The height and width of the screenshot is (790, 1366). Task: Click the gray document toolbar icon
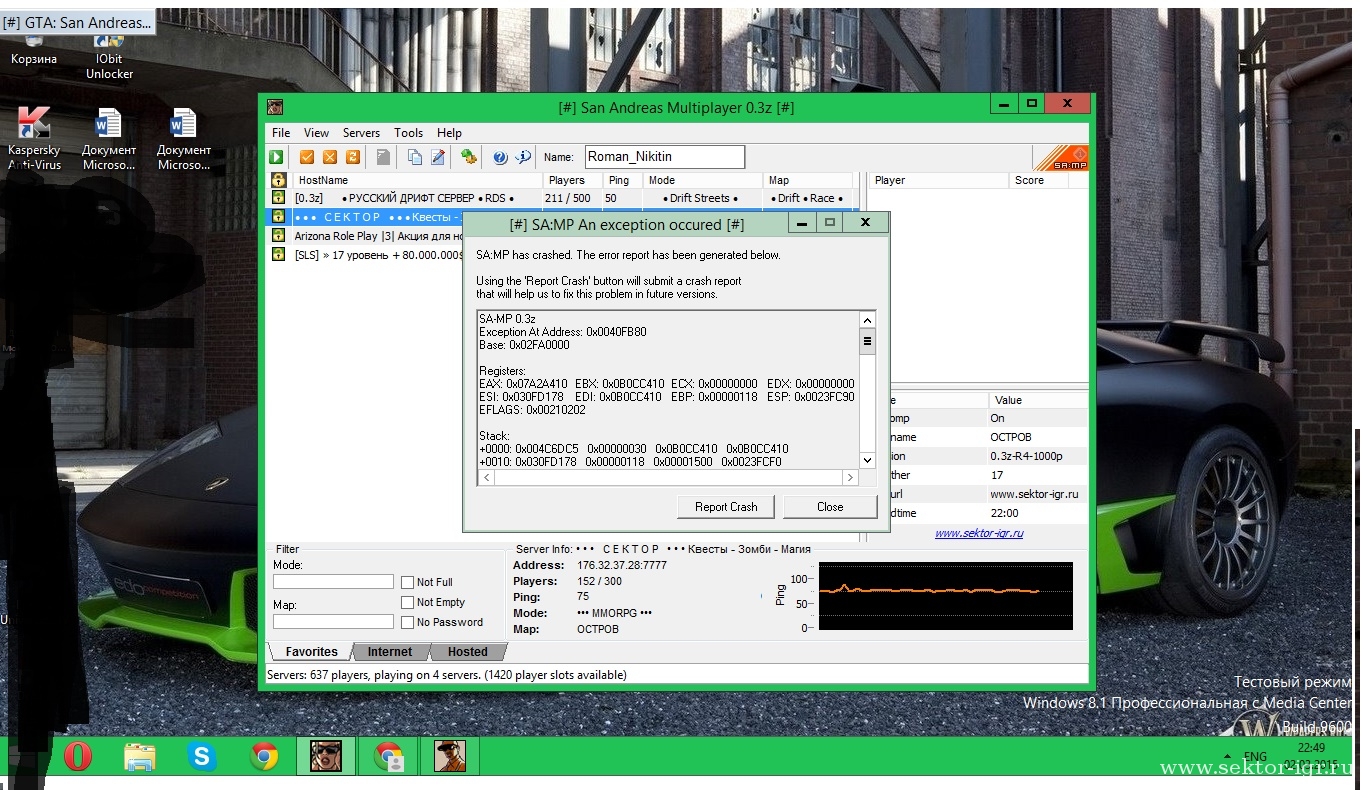pos(383,157)
